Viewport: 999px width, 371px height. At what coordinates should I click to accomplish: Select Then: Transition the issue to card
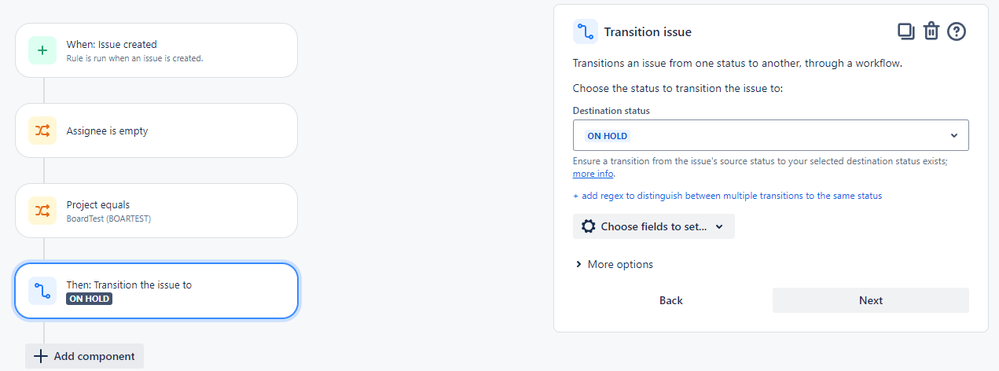tap(156, 291)
